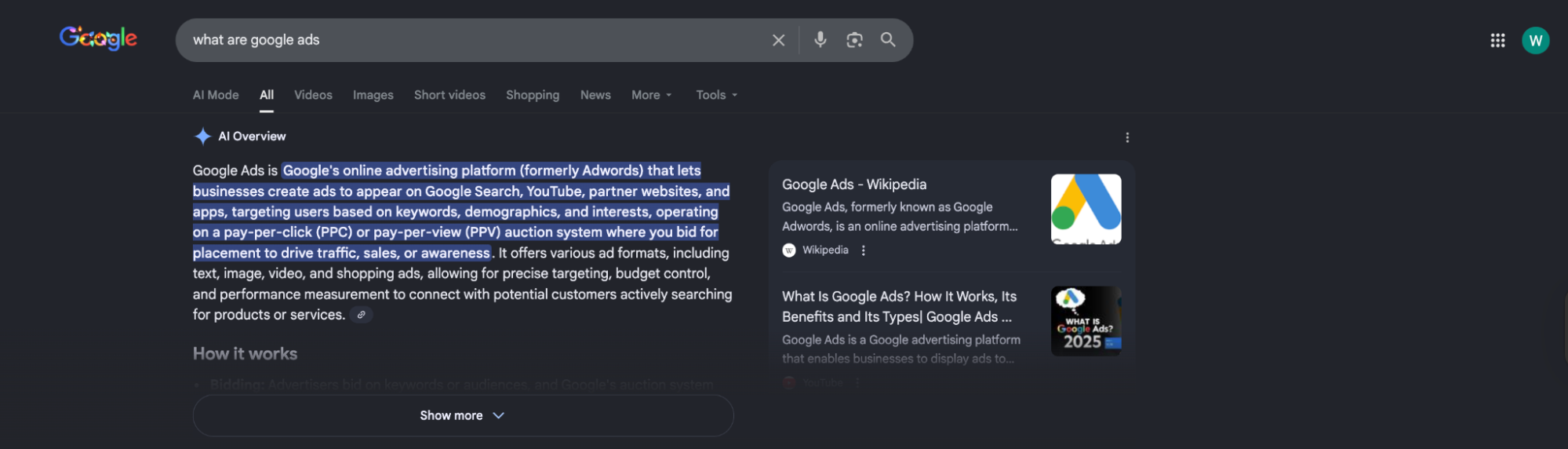Screen dimensions: 1568x449
Task: Switch to the AI Mode tab
Action: (x=216, y=95)
